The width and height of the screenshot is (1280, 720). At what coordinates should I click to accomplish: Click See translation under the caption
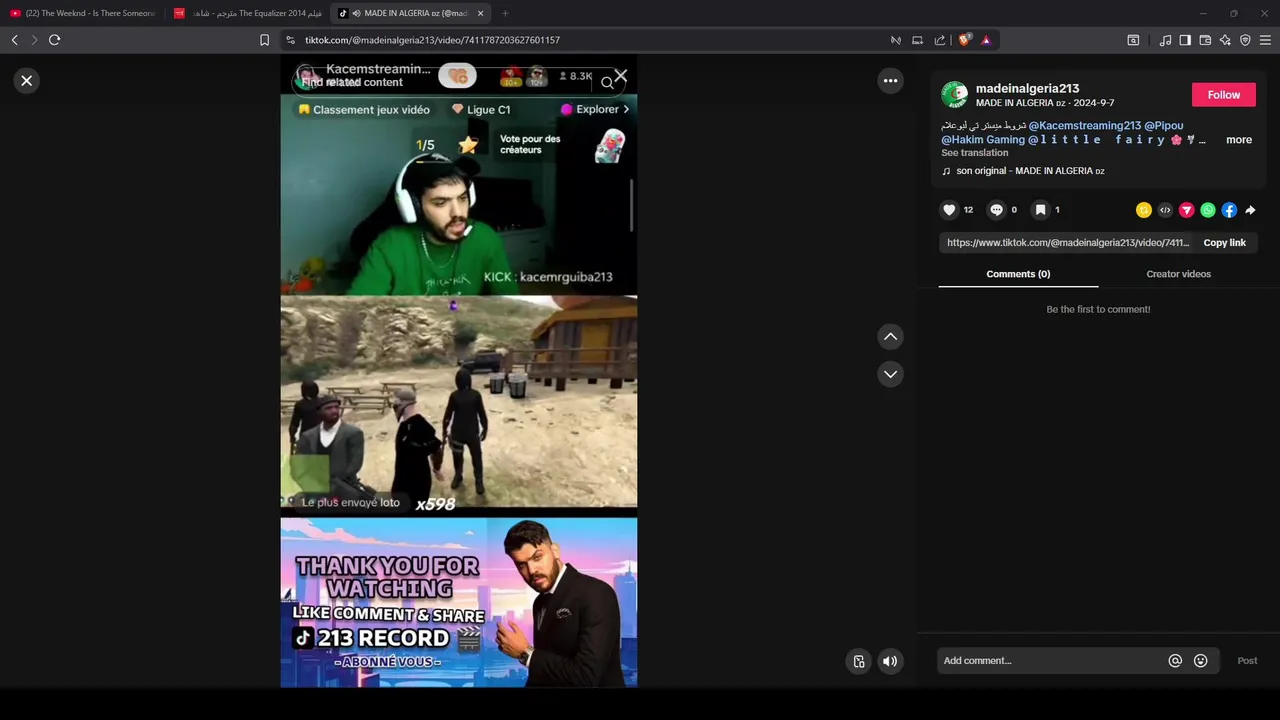(x=974, y=153)
